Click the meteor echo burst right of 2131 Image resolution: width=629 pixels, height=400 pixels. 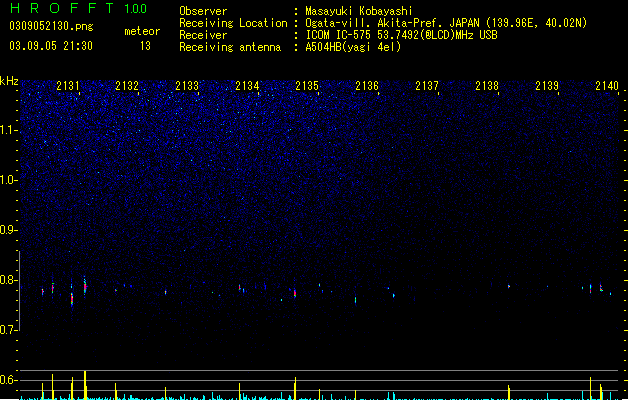click(85, 286)
